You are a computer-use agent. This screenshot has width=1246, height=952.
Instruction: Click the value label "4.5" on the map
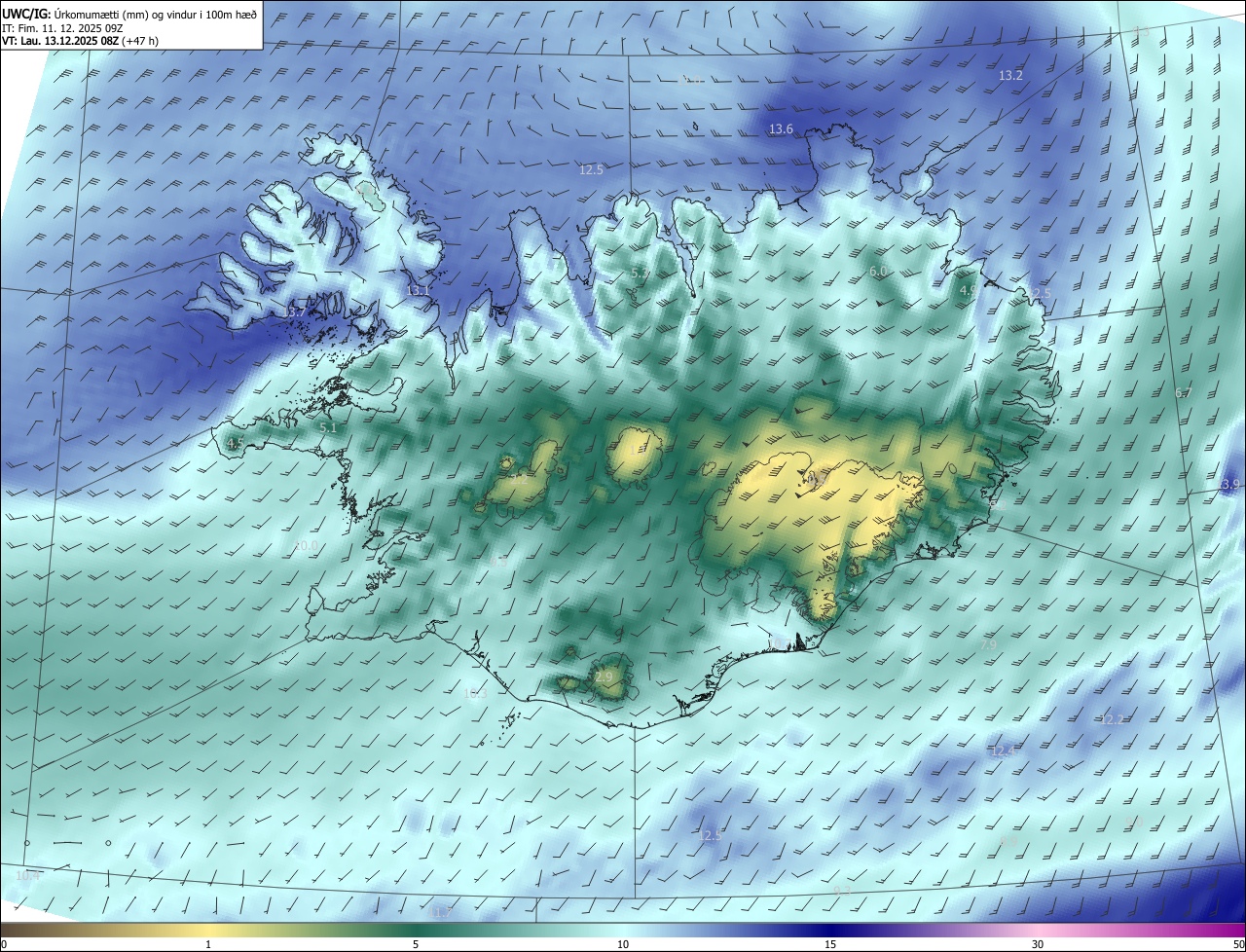pyautogui.click(x=235, y=443)
